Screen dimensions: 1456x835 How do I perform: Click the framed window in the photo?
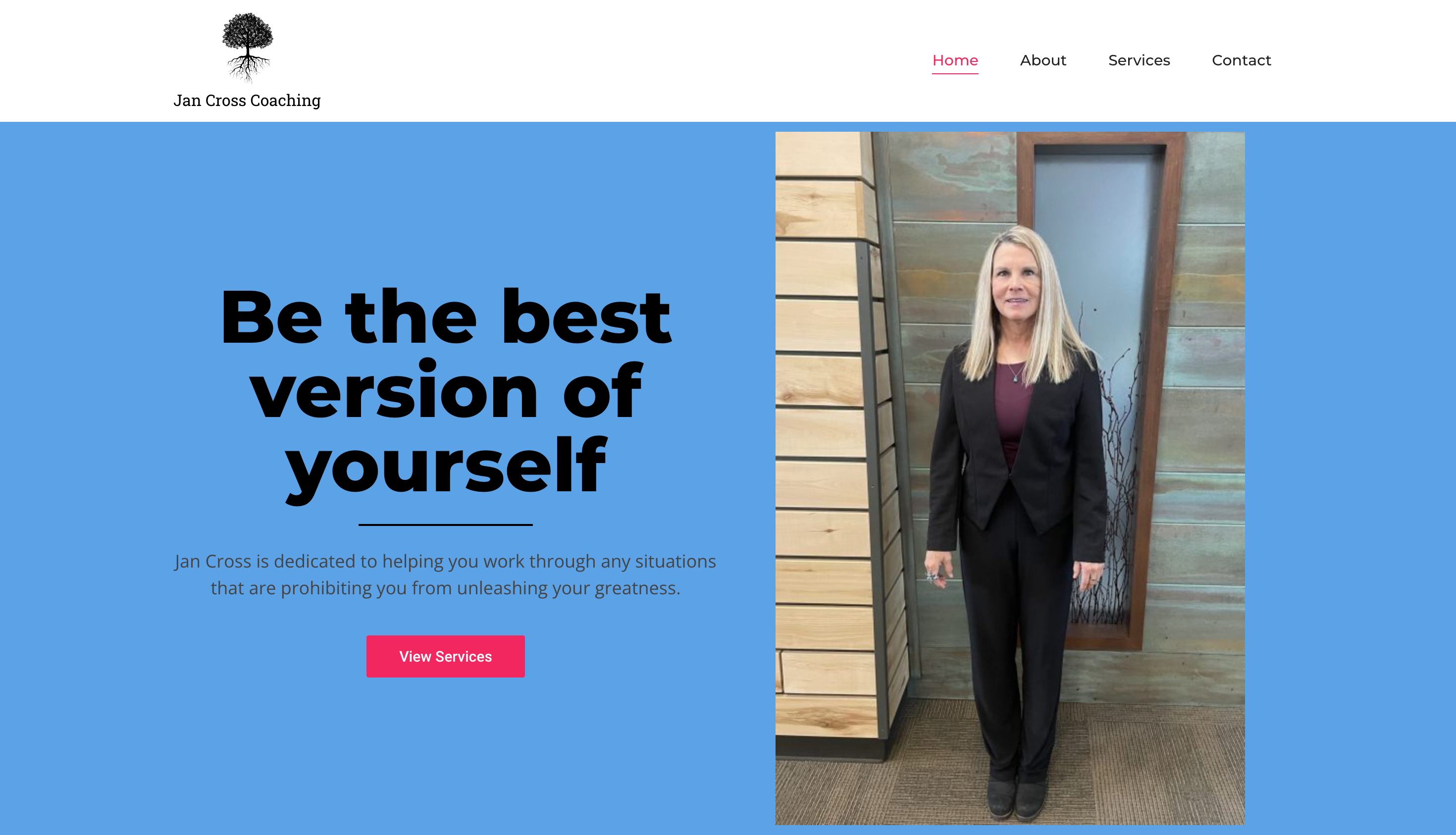(1098, 390)
